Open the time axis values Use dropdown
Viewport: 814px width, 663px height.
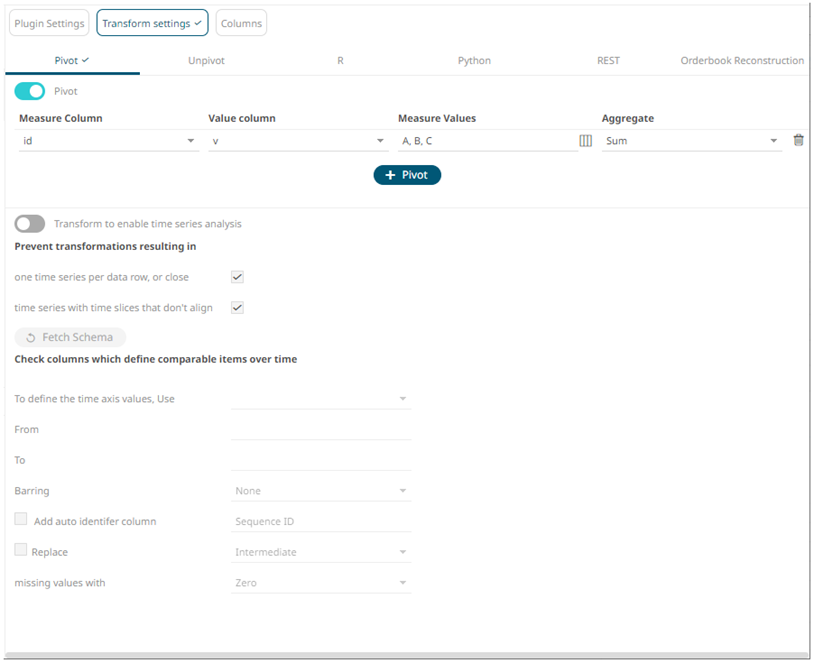321,399
